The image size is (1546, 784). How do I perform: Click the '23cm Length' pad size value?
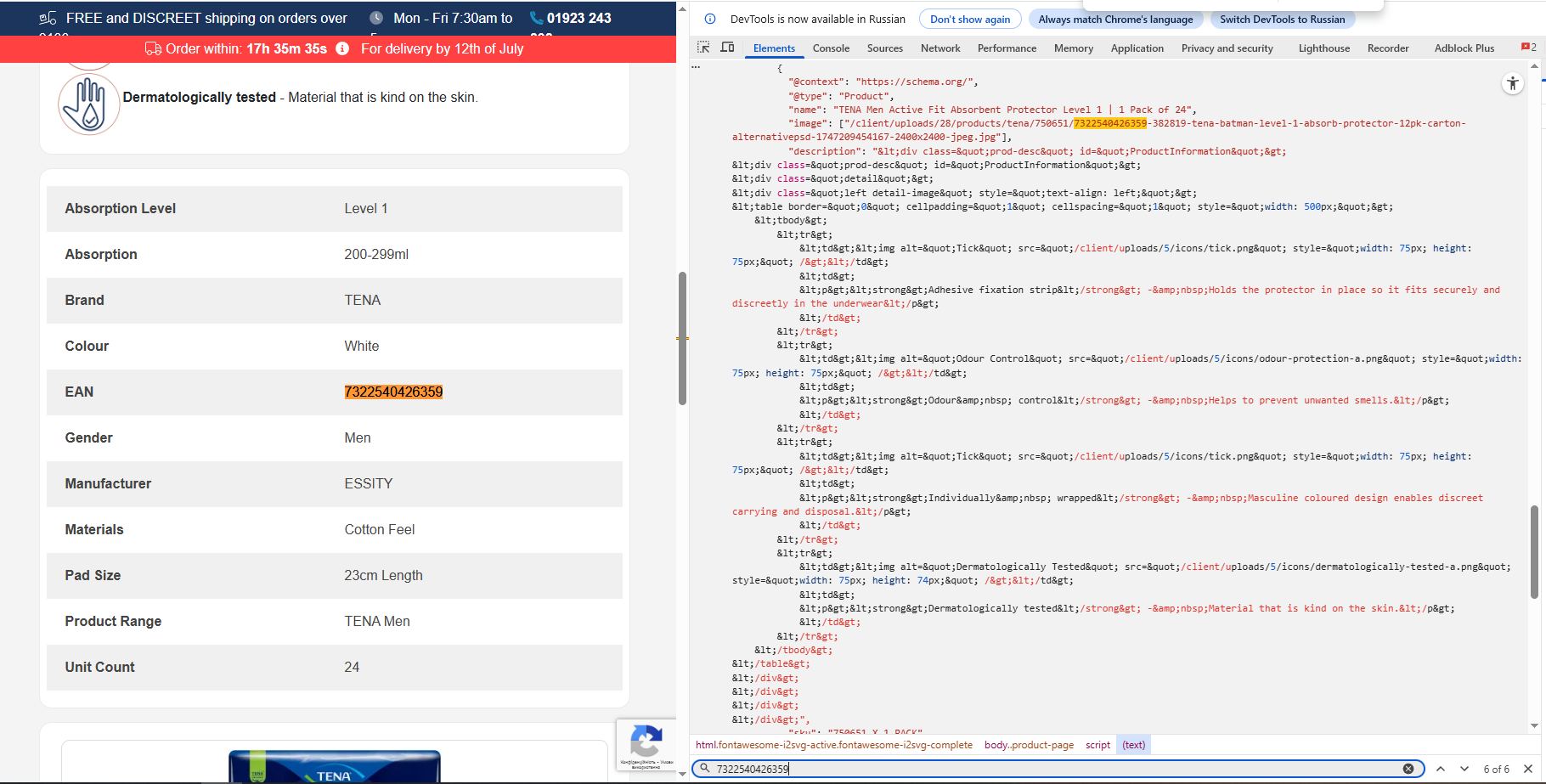click(383, 575)
